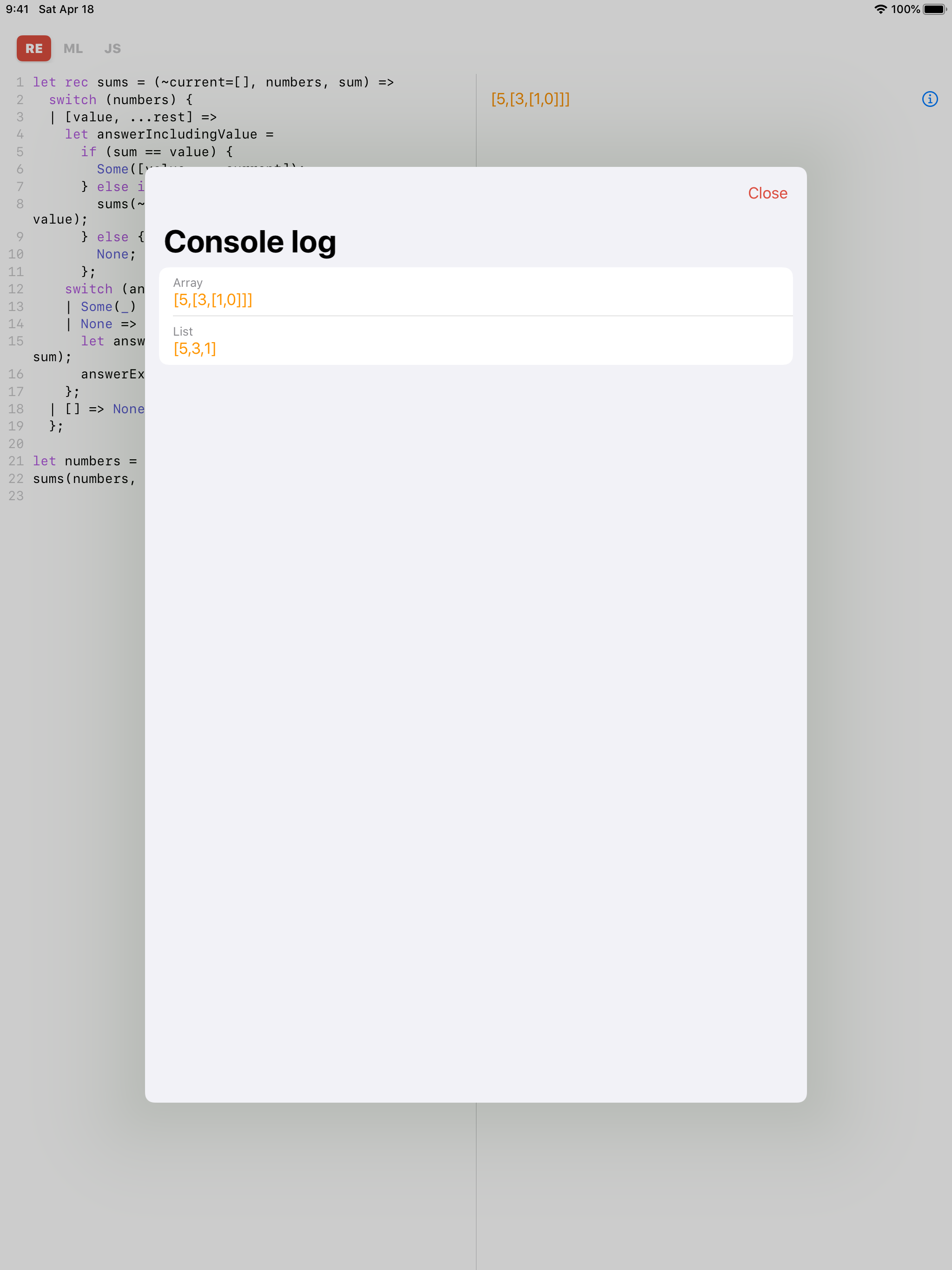Select the RE language badge

tap(33, 48)
